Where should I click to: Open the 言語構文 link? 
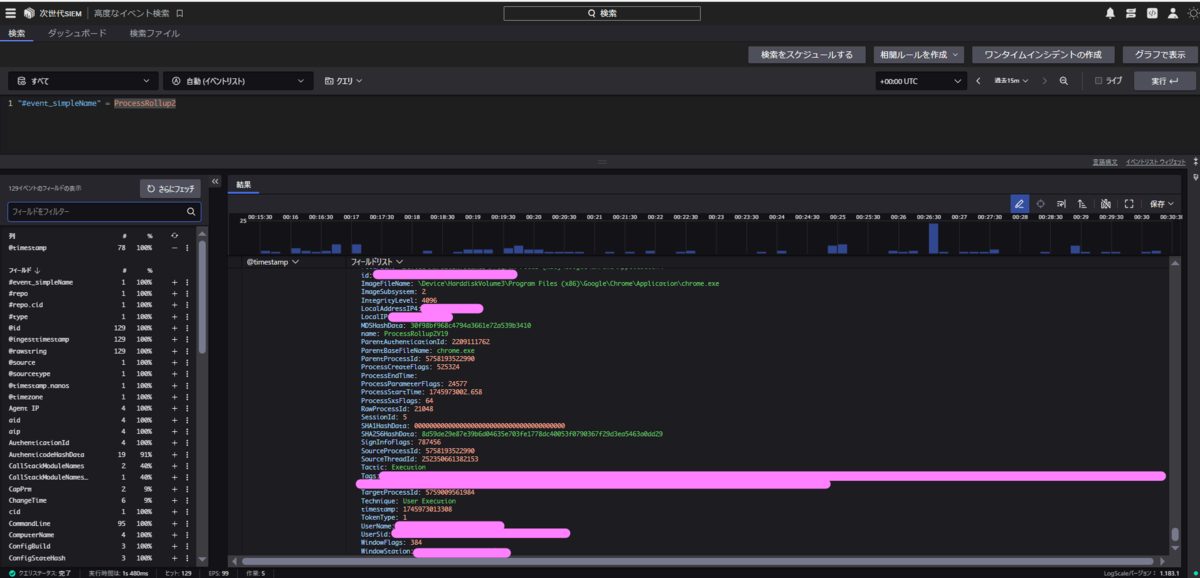(1104, 161)
